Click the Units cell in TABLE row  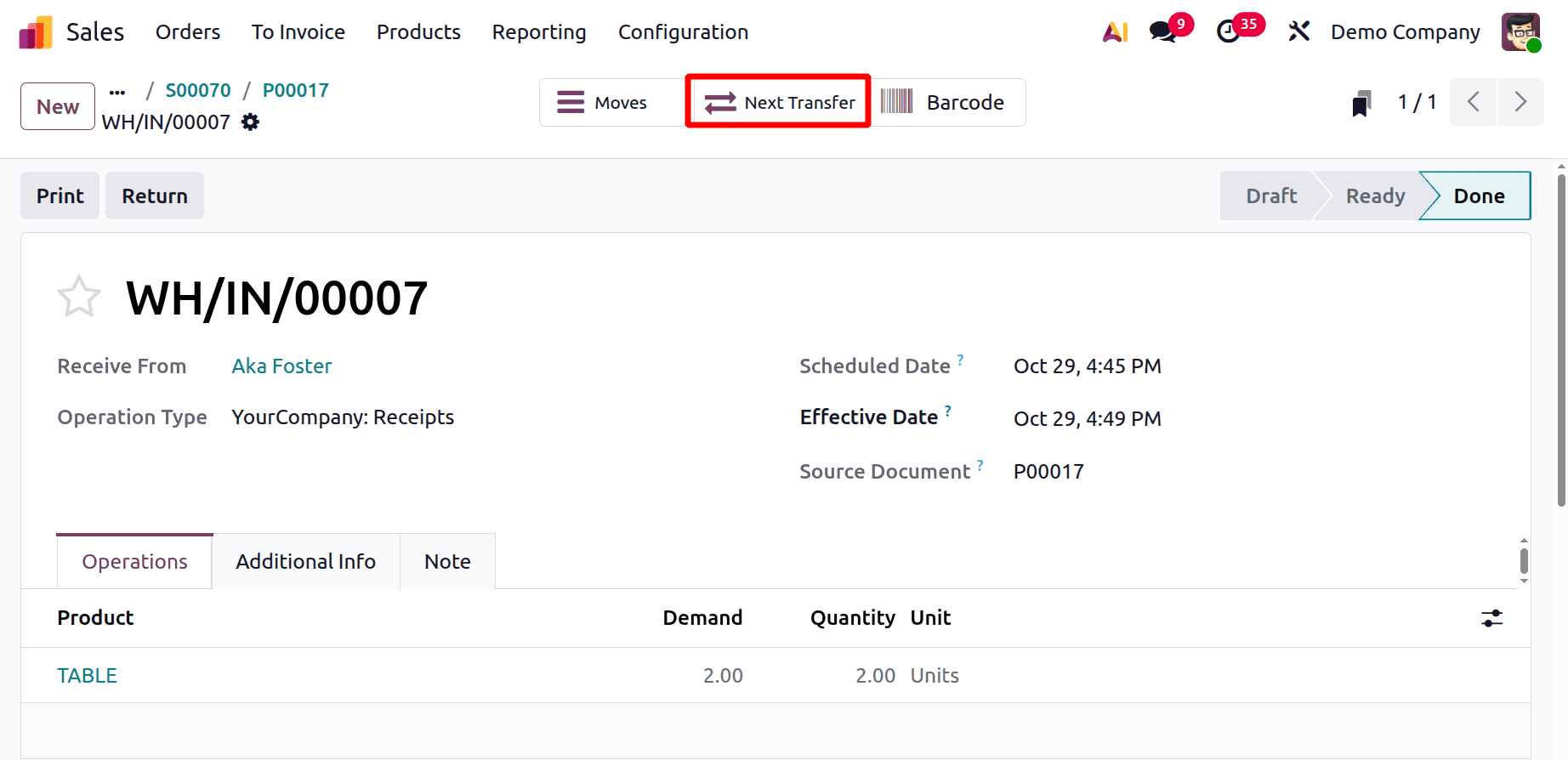point(935,676)
